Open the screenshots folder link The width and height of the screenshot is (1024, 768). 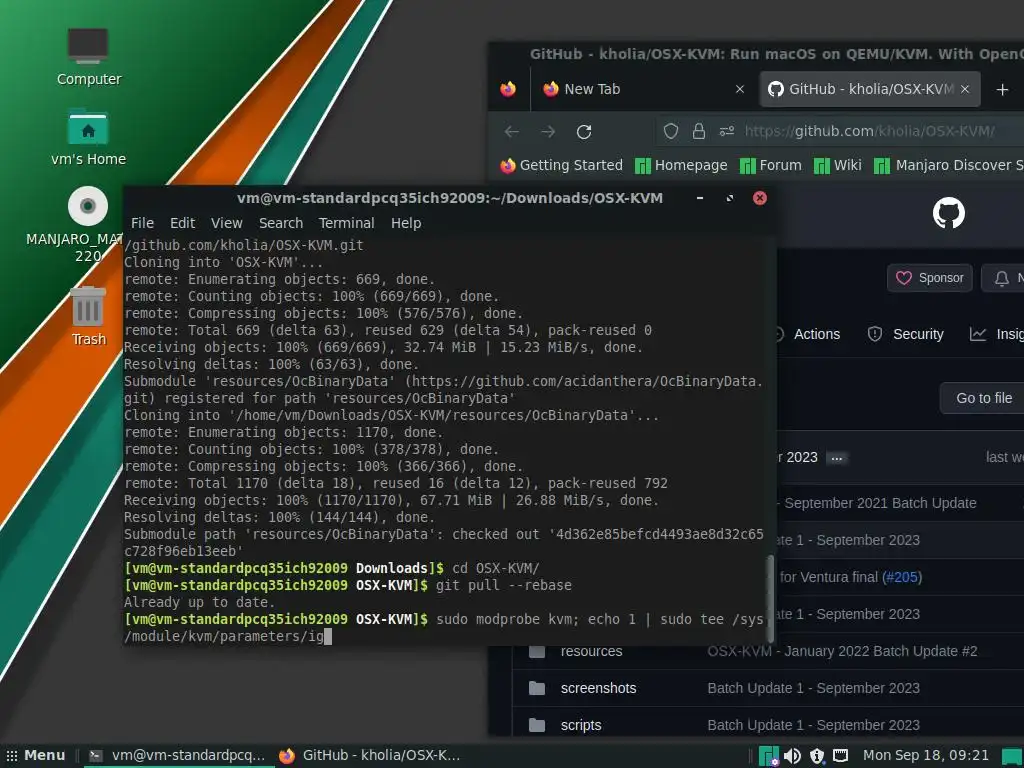coord(598,688)
